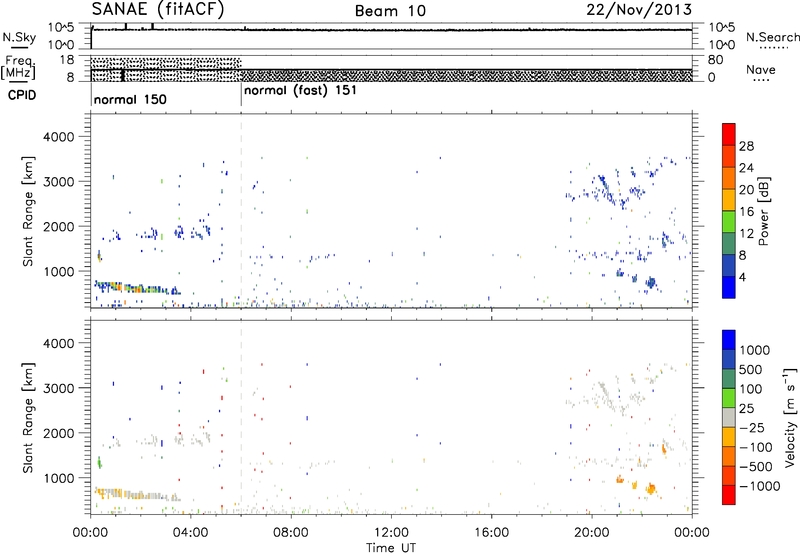The height and width of the screenshot is (554, 800).
Task: Click the 80 tick on the Nave axis
Action: (715, 60)
